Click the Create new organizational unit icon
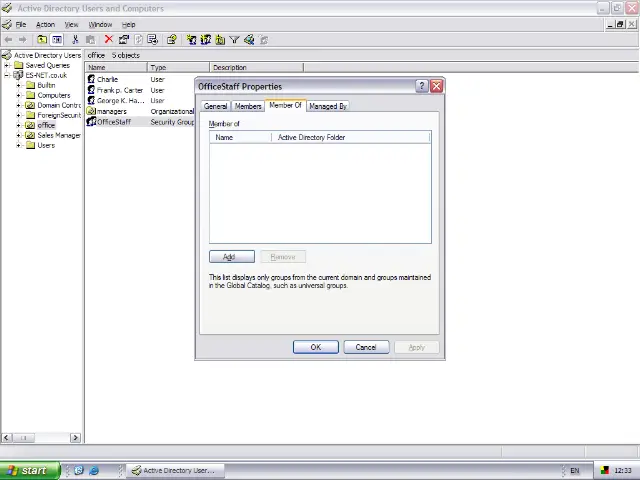 (x=220, y=40)
